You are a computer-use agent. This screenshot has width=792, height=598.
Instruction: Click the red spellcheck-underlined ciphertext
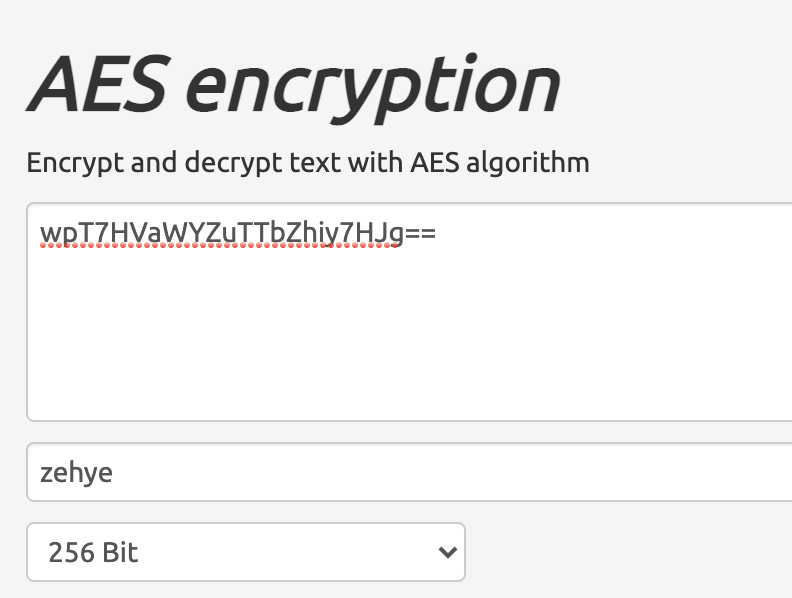coord(222,234)
